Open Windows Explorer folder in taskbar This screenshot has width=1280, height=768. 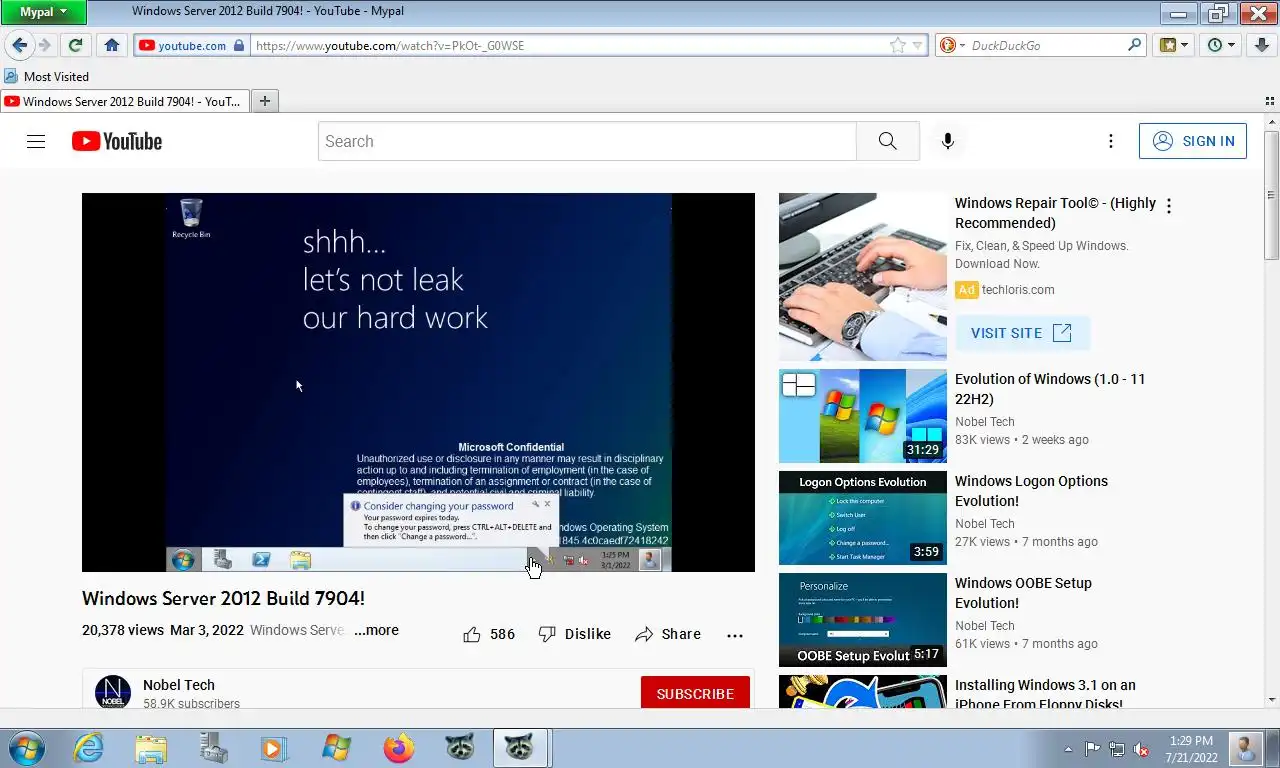(151, 748)
